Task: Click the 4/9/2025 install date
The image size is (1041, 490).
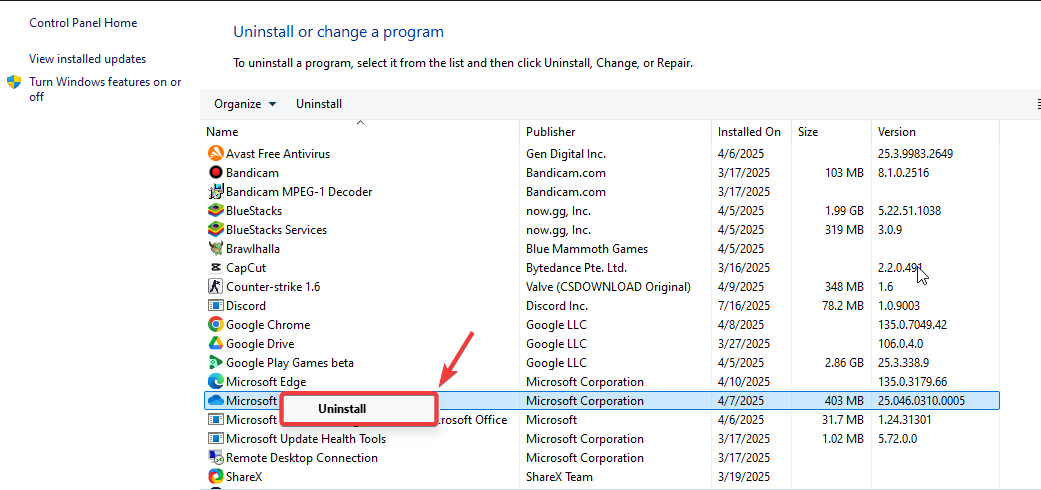Action: pos(741,287)
